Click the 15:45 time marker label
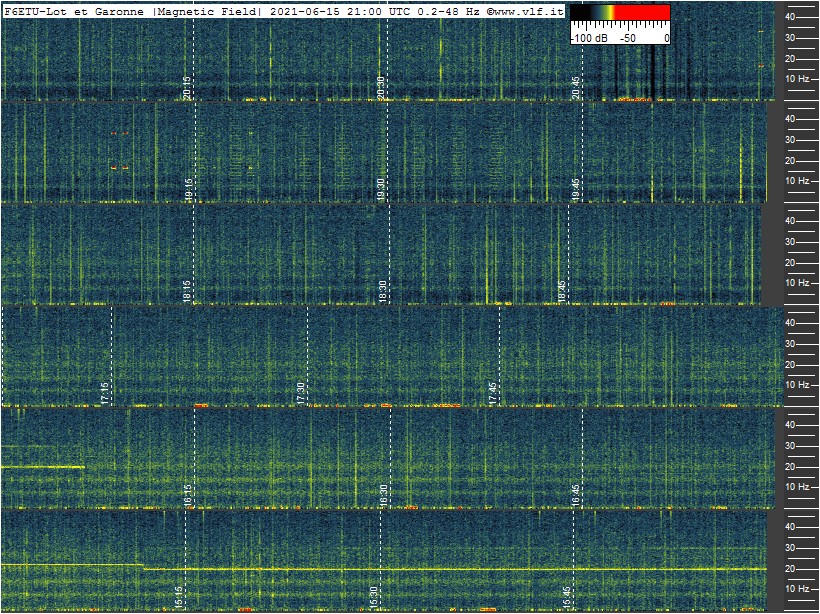Image resolution: width=820 pixels, height=614 pixels. (x=567, y=597)
